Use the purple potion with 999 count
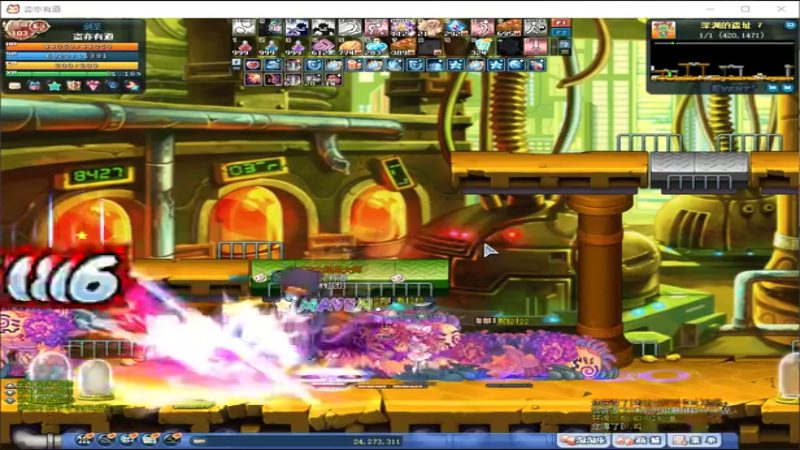 point(297,46)
